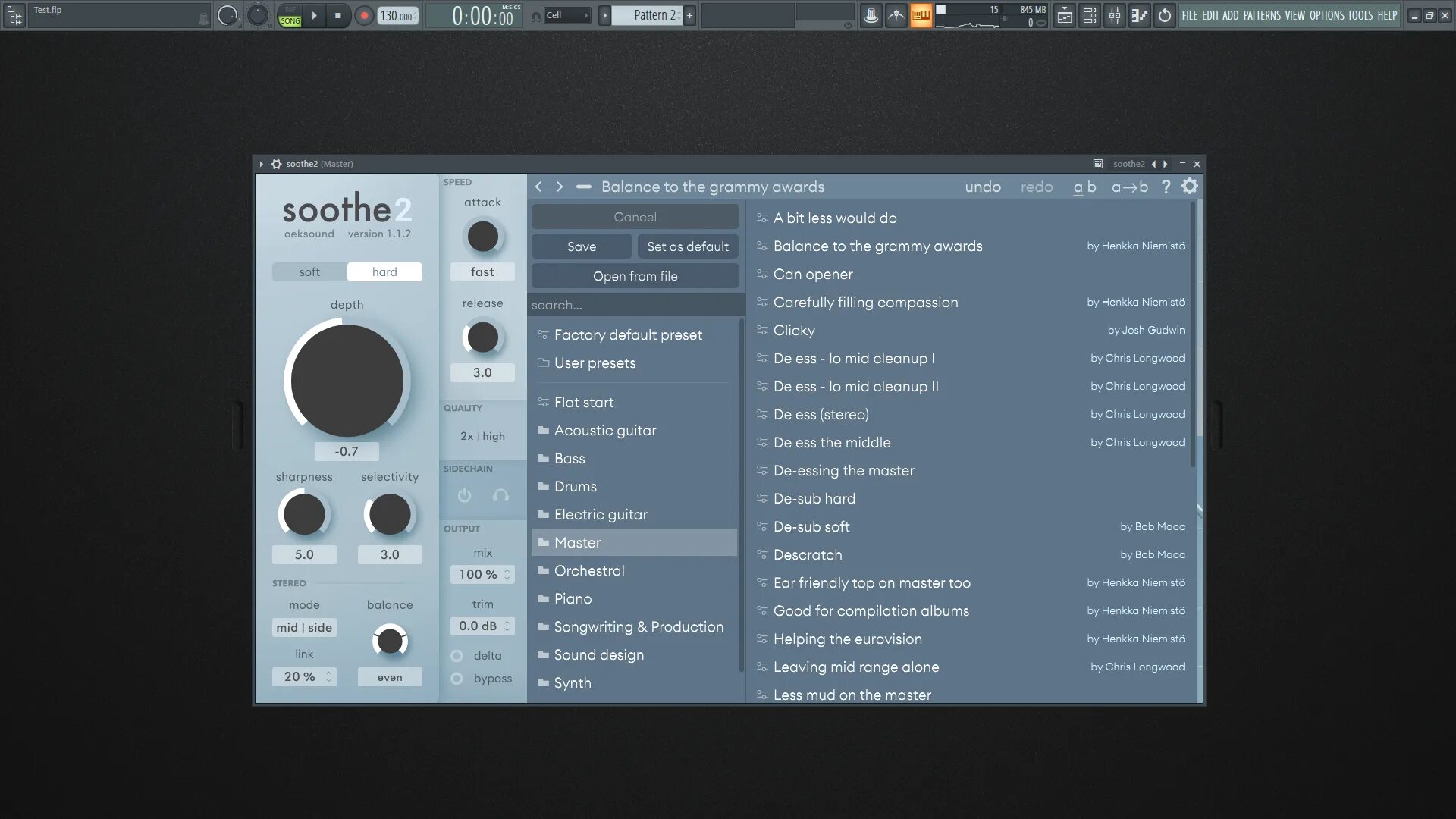Click the master pitch knob in toolbar
This screenshot has height=819, width=1456.
pos(258,15)
